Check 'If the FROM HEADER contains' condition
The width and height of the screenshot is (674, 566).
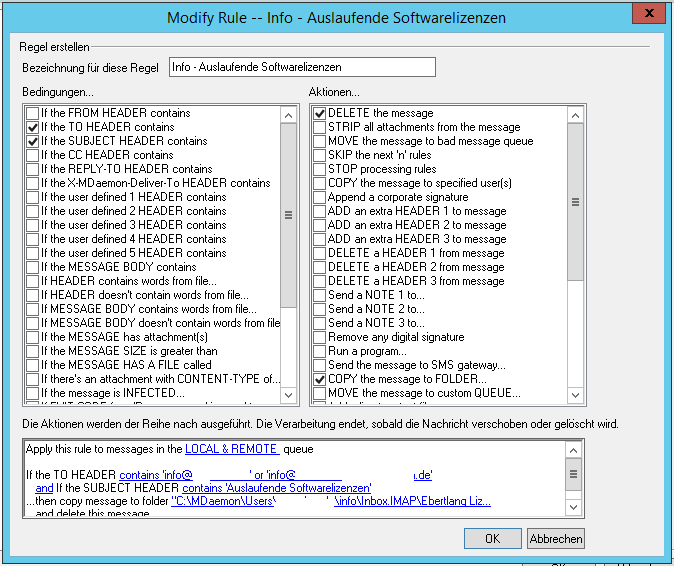click(x=33, y=113)
